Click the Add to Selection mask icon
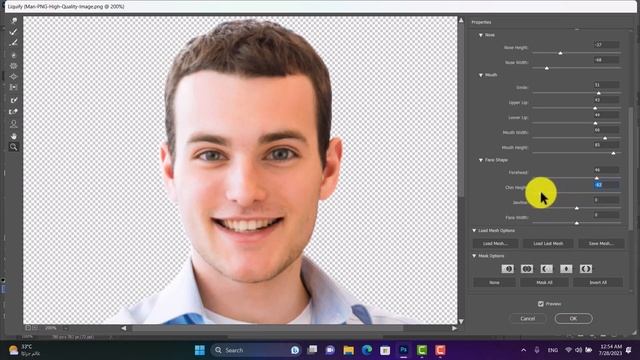 (527, 269)
